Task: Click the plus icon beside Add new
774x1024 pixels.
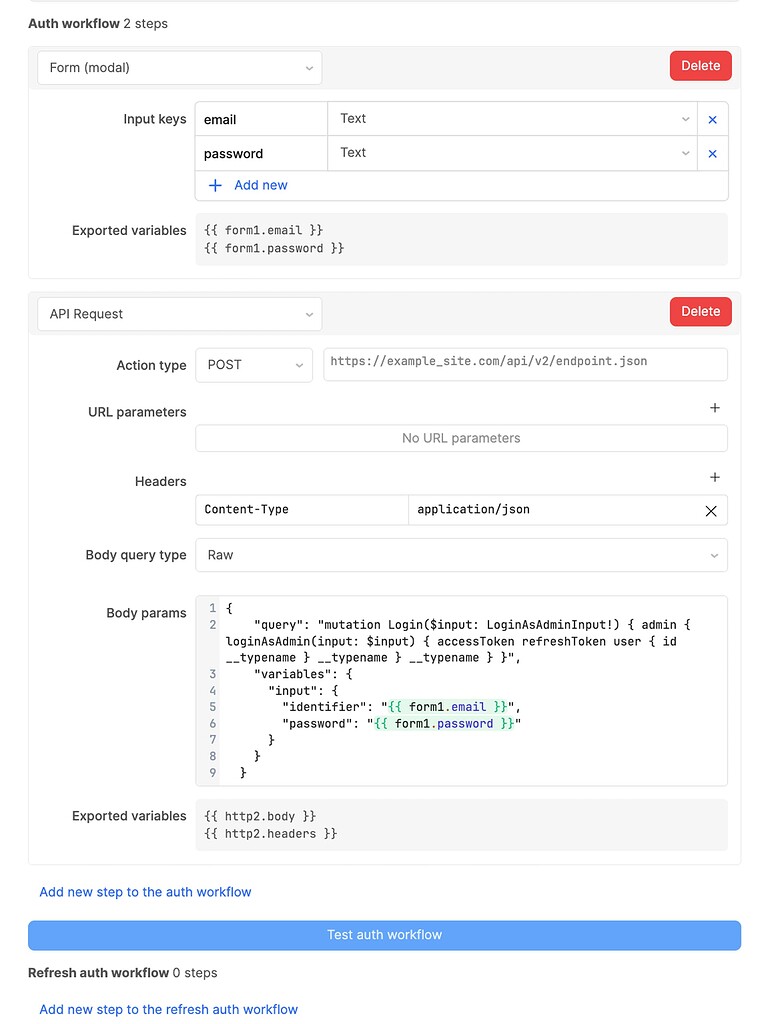Action: 215,185
